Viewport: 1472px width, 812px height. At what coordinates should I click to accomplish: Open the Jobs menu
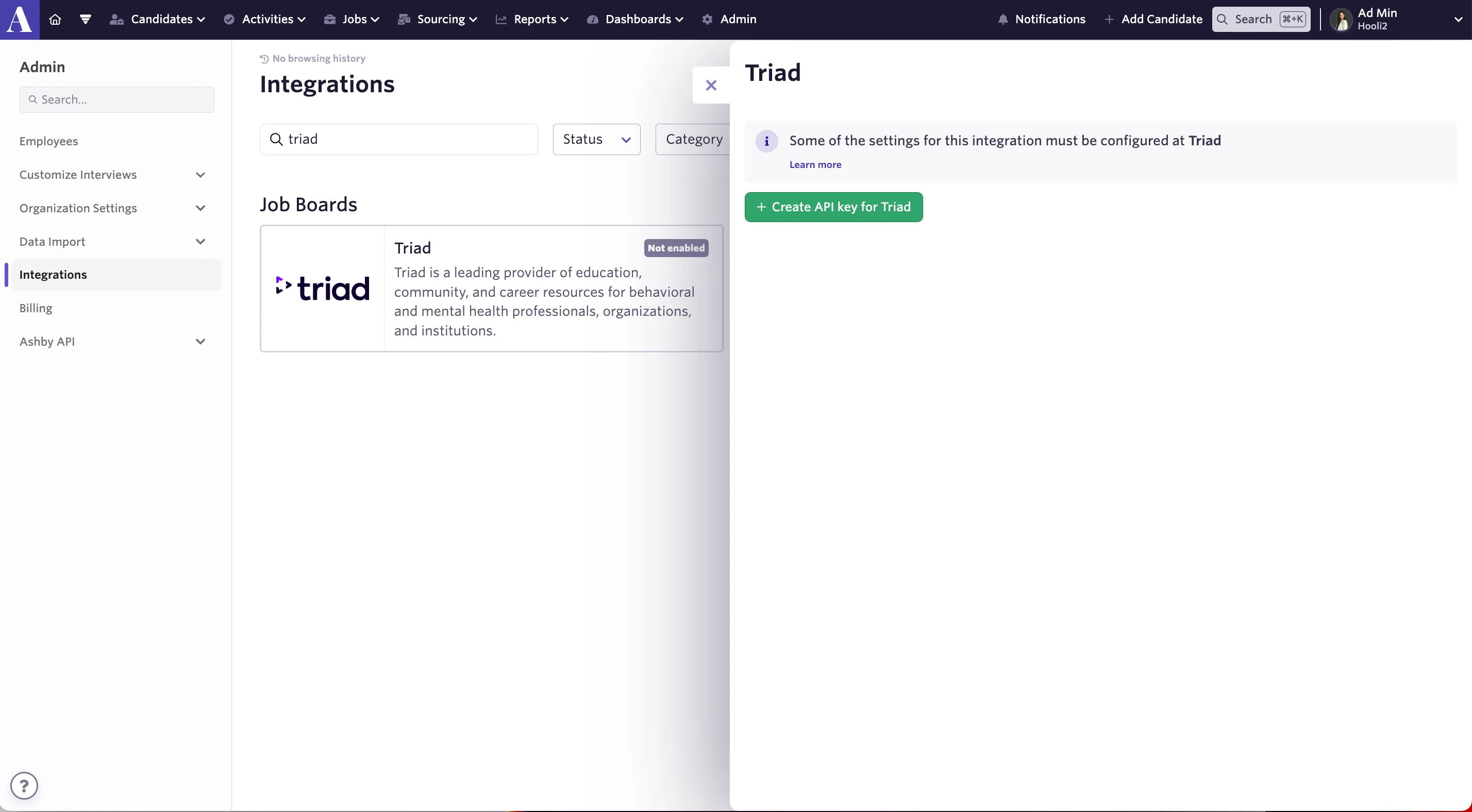(352, 20)
